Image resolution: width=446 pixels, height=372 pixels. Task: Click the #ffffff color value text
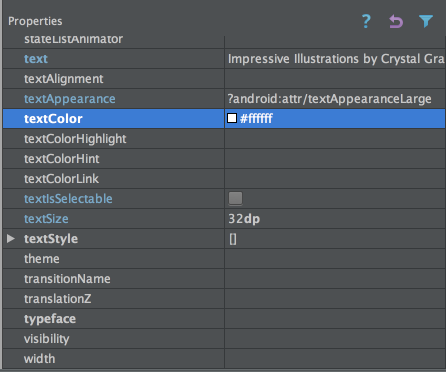256,119
